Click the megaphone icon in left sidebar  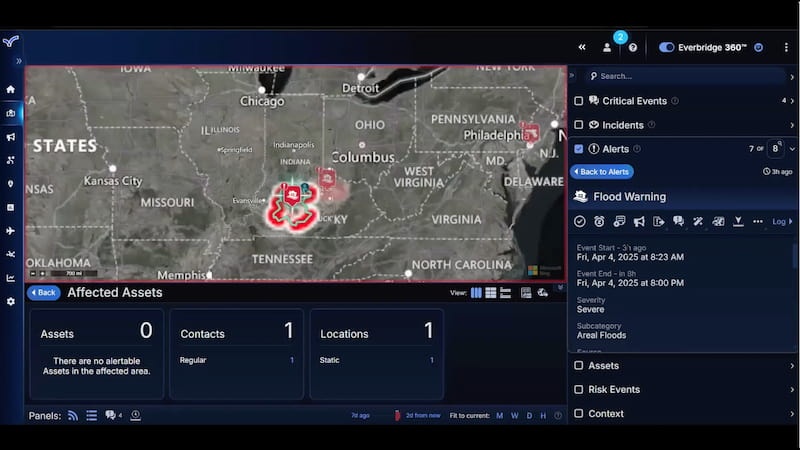tap(11, 137)
